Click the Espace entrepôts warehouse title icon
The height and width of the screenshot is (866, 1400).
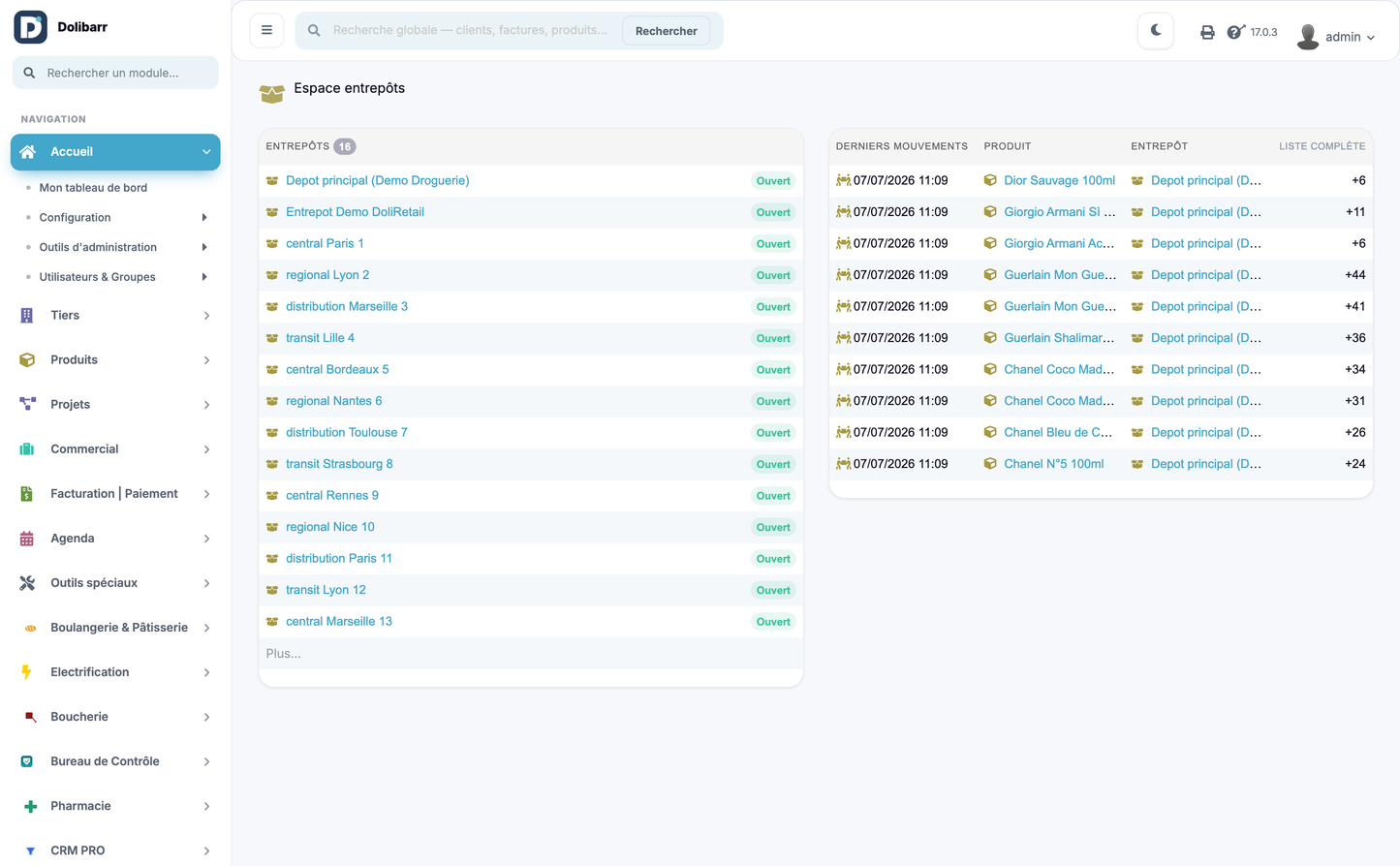(271, 93)
